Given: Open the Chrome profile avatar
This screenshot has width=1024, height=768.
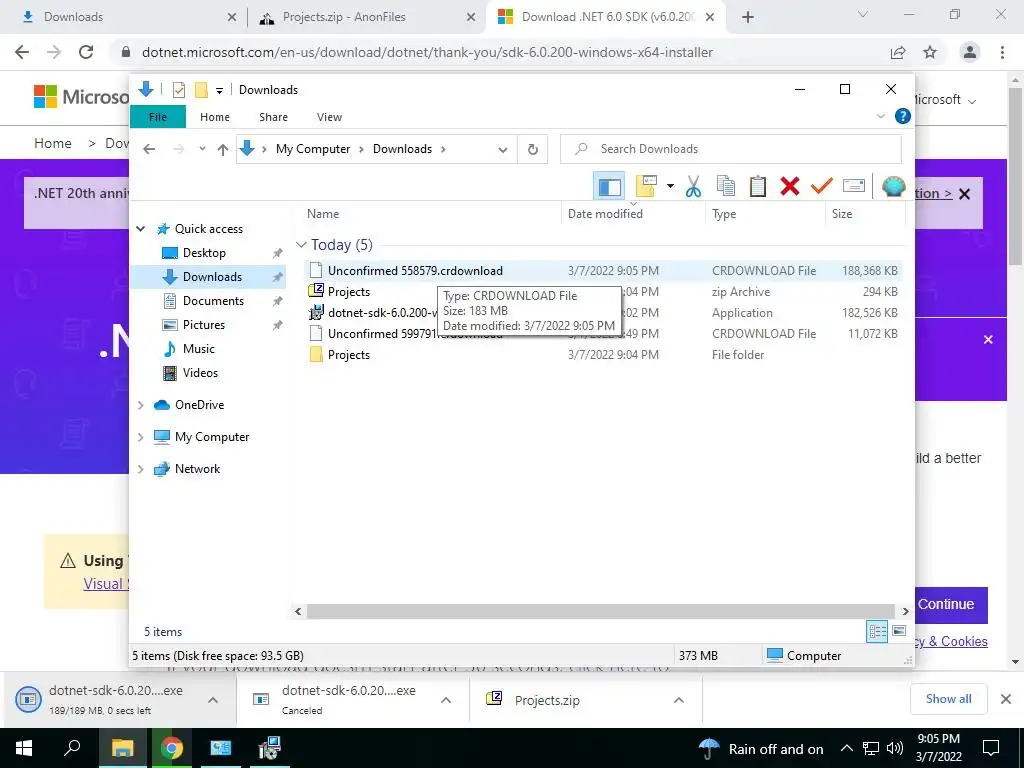Looking at the screenshot, I should pos(970,52).
